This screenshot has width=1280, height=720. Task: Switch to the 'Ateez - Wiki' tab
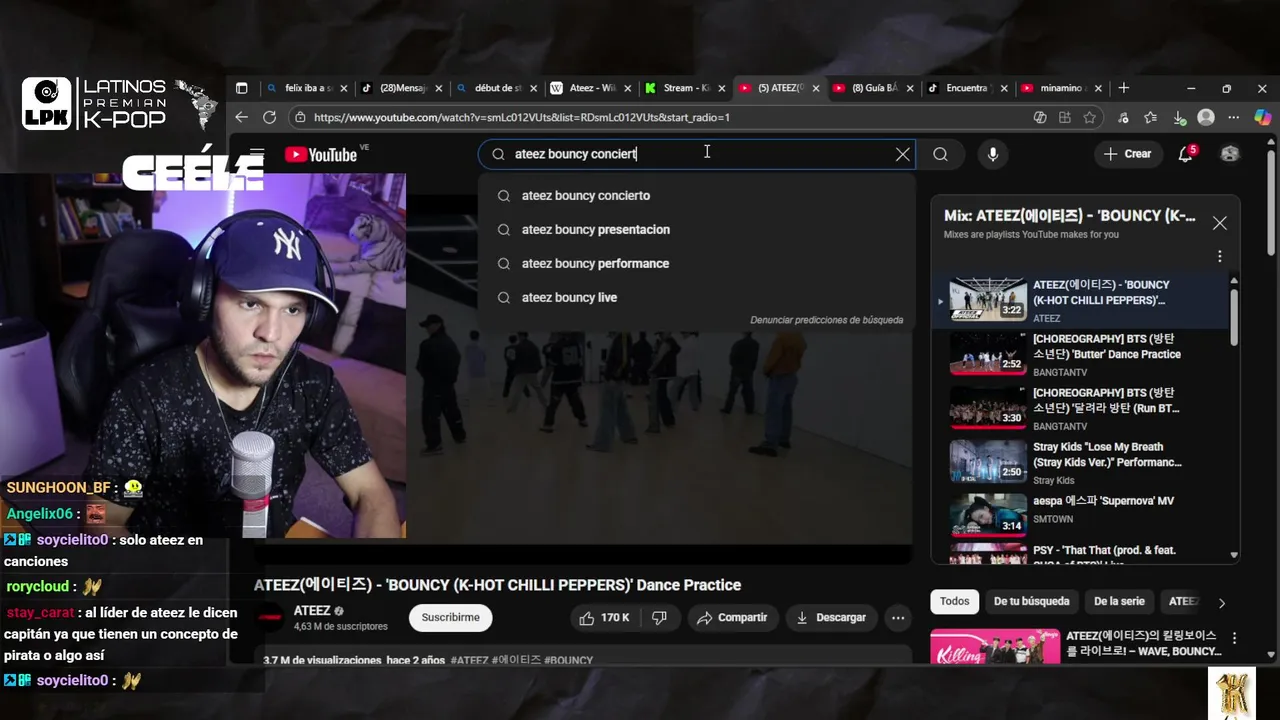click(590, 88)
